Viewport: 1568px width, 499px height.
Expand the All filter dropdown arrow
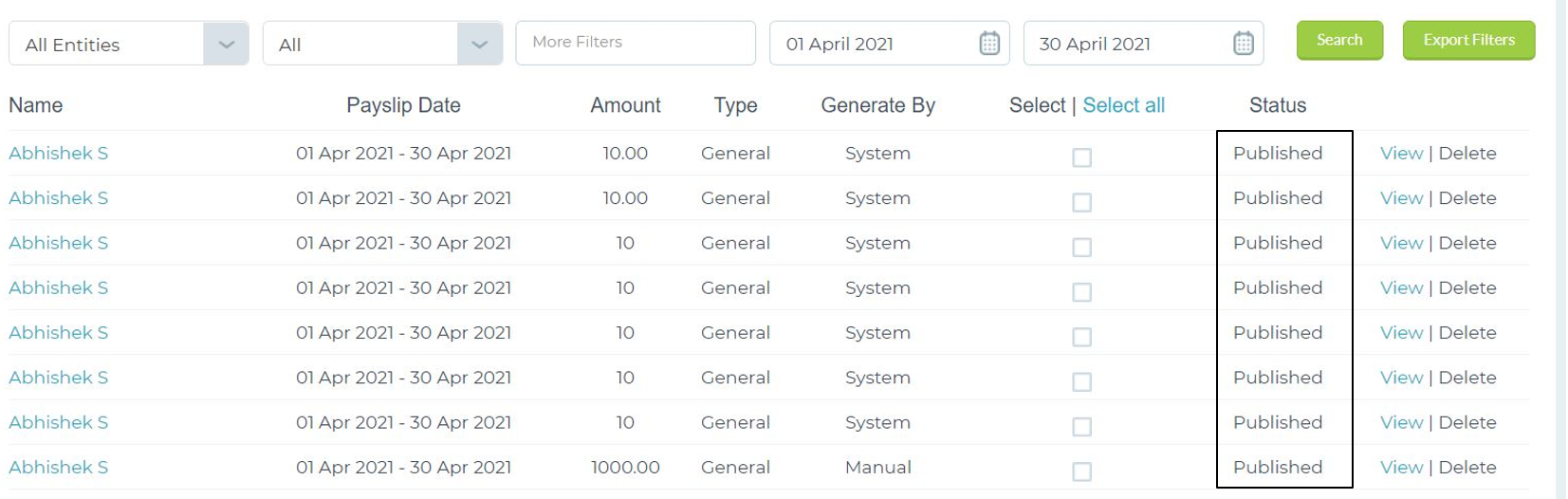[480, 44]
